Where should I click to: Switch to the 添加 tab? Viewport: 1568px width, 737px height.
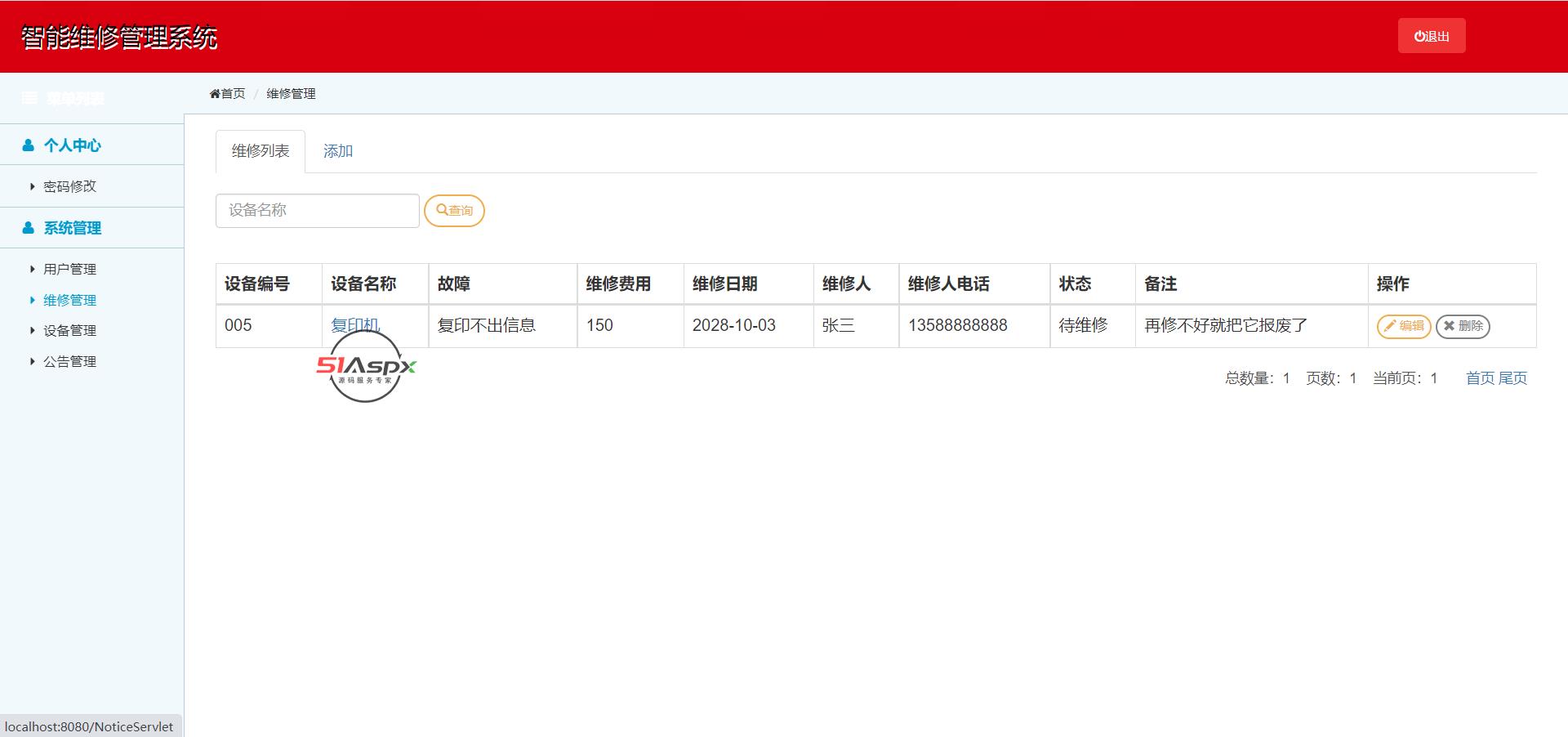point(338,151)
